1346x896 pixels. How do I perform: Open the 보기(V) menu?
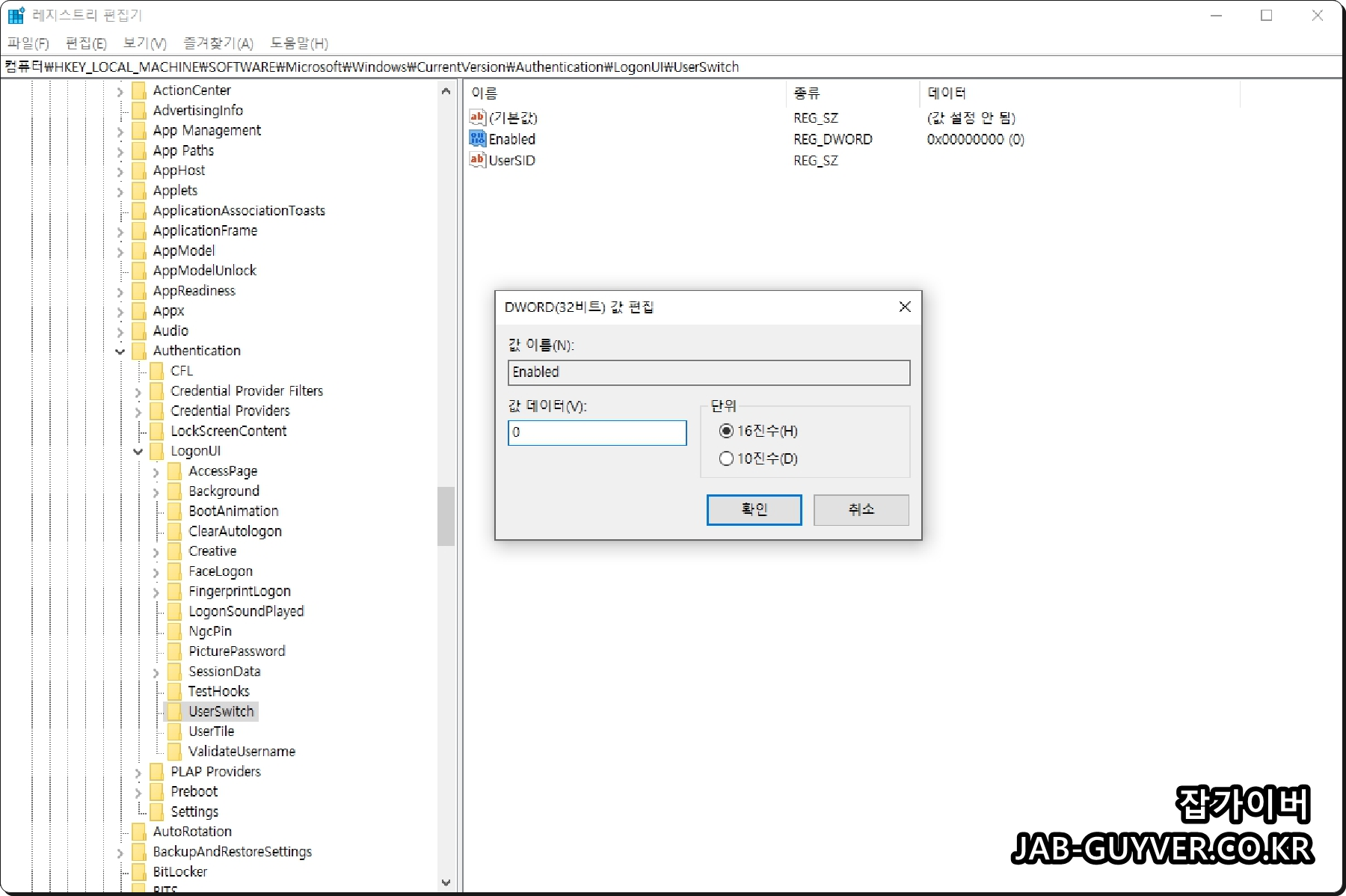[x=145, y=43]
